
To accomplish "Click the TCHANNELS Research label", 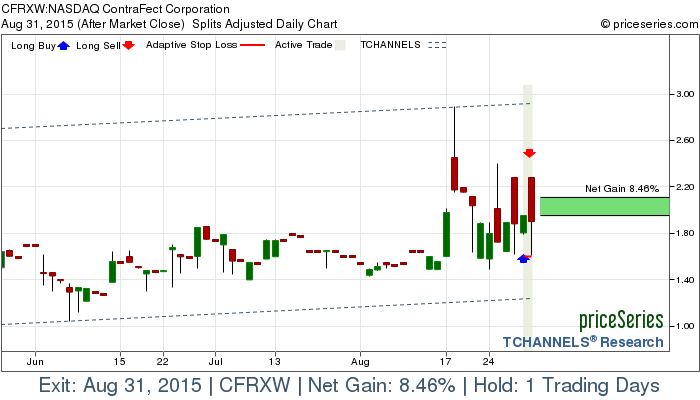I will tap(583, 342).
